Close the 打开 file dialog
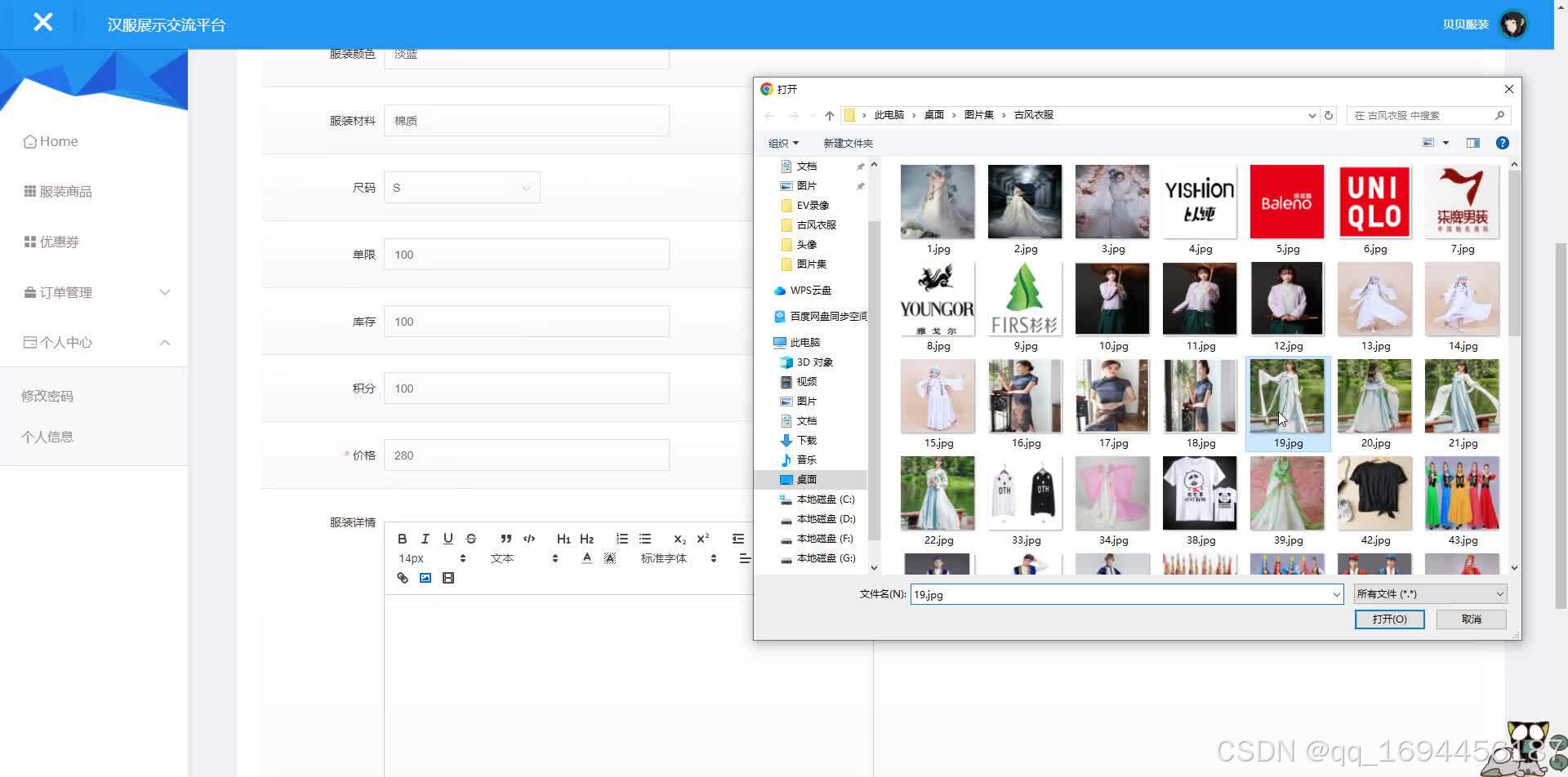Viewport: 1568px width, 777px height. point(1508,89)
